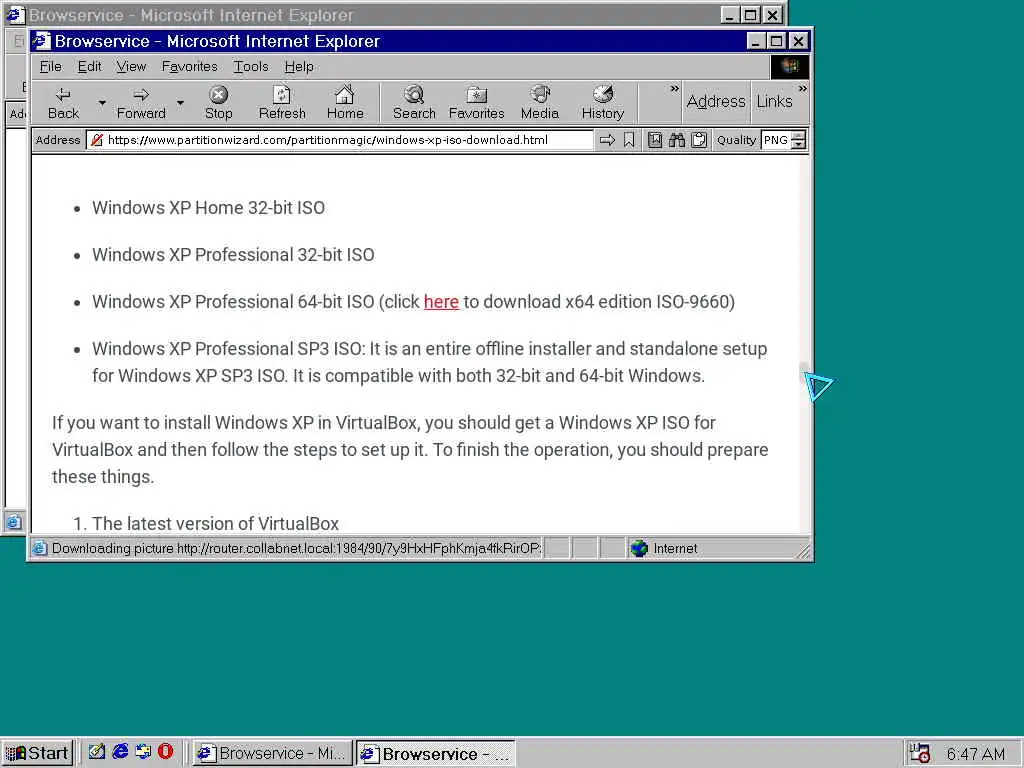Open the Start menu
Screen dimensions: 1024x768
[x=37, y=753]
